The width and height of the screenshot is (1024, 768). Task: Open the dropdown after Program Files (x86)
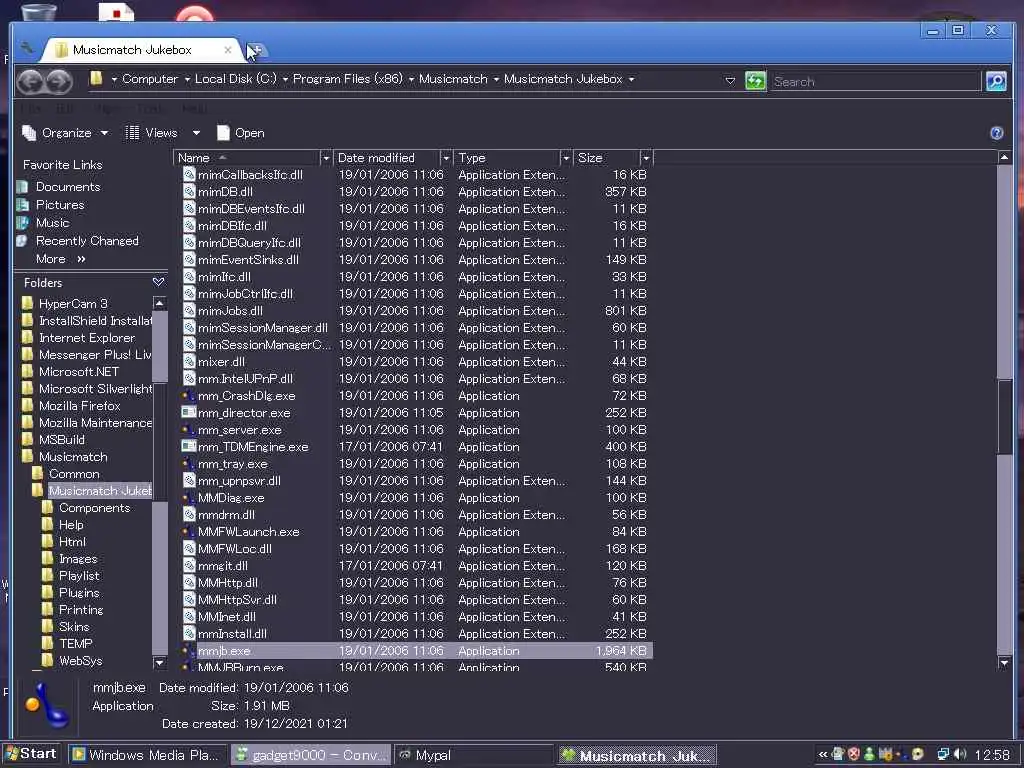[411, 80]
